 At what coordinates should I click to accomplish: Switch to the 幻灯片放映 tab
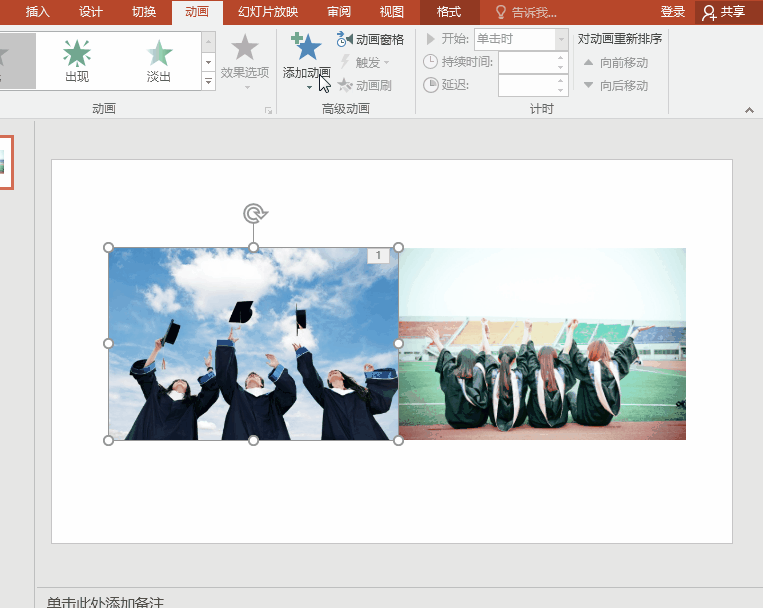(268, 12)
